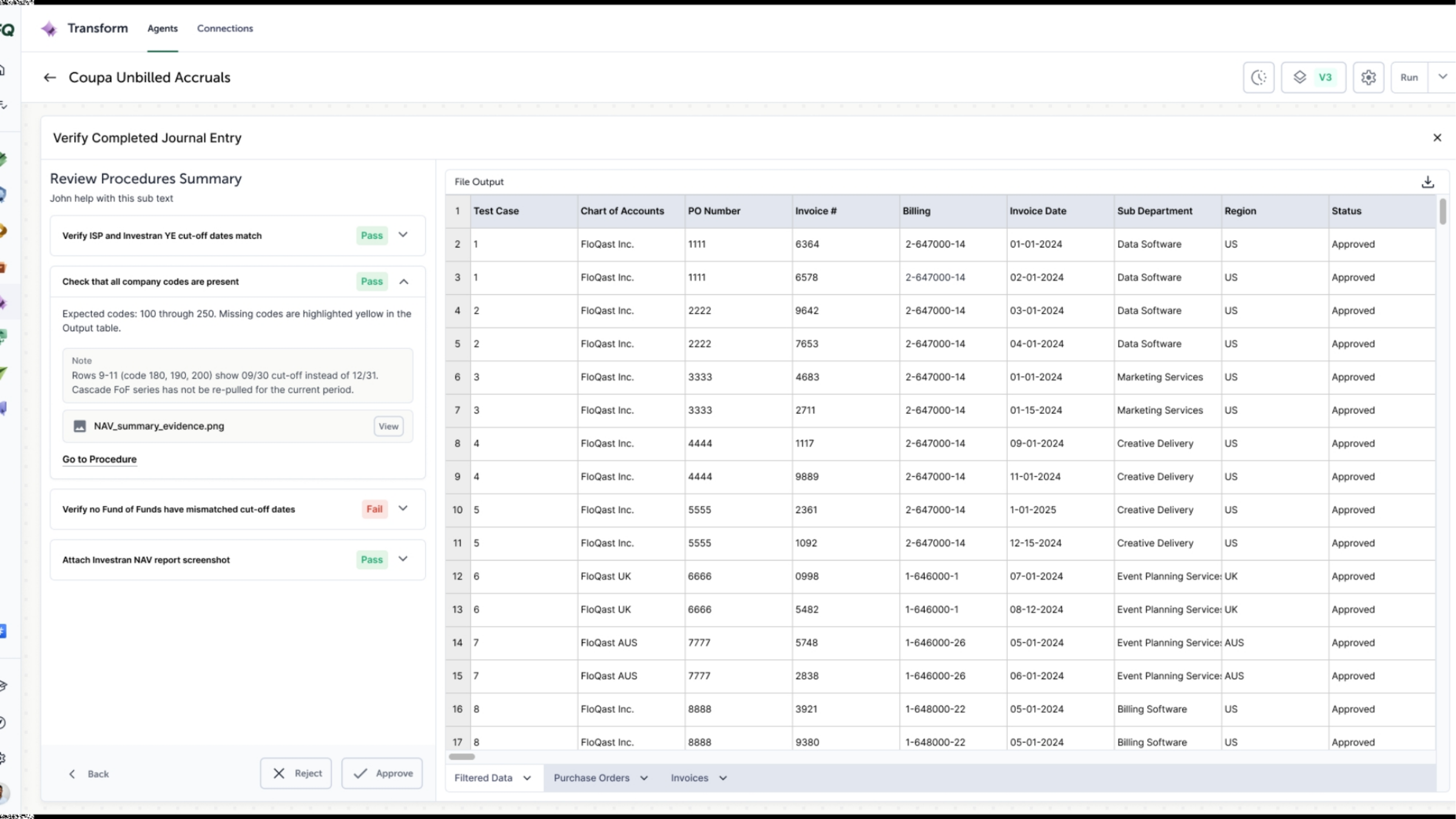Click the vertical scrollbar of the output table
The width and height of the screenshot is (1456, 819).
(1443, 212)
